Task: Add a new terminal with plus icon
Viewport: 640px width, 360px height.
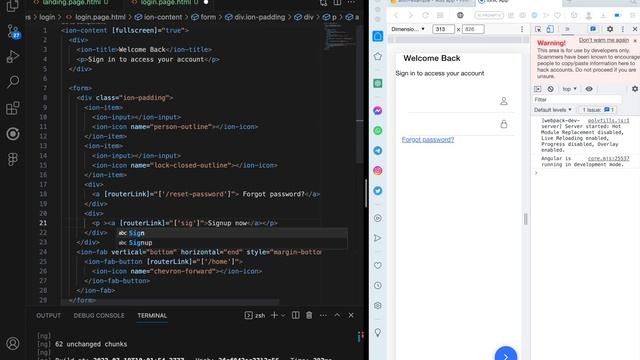Action: point(274,315)
